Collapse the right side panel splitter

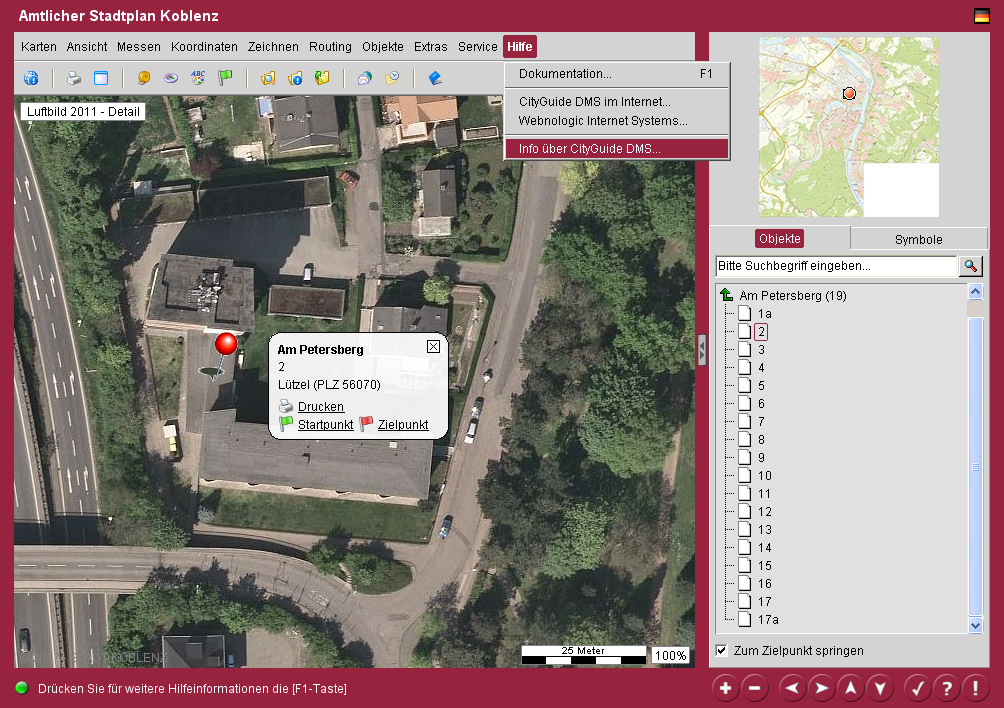click(702, 350)
